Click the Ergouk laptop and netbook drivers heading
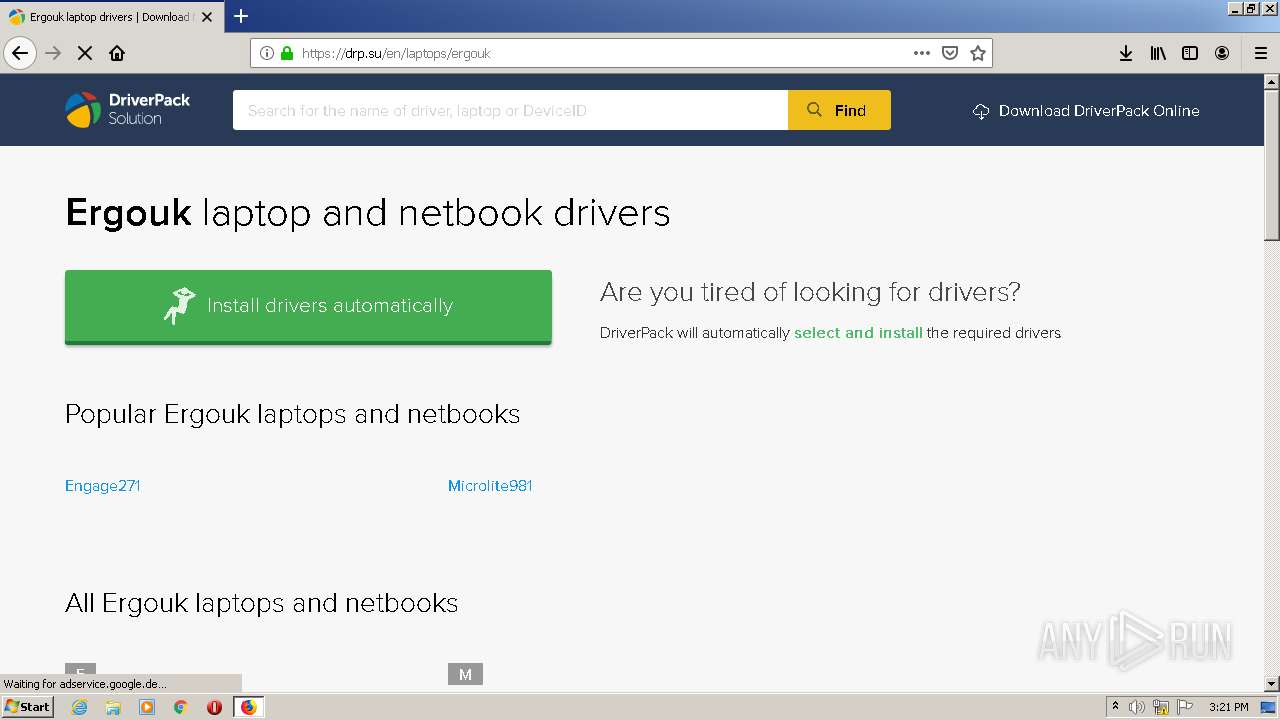 [x=368, y=213]
